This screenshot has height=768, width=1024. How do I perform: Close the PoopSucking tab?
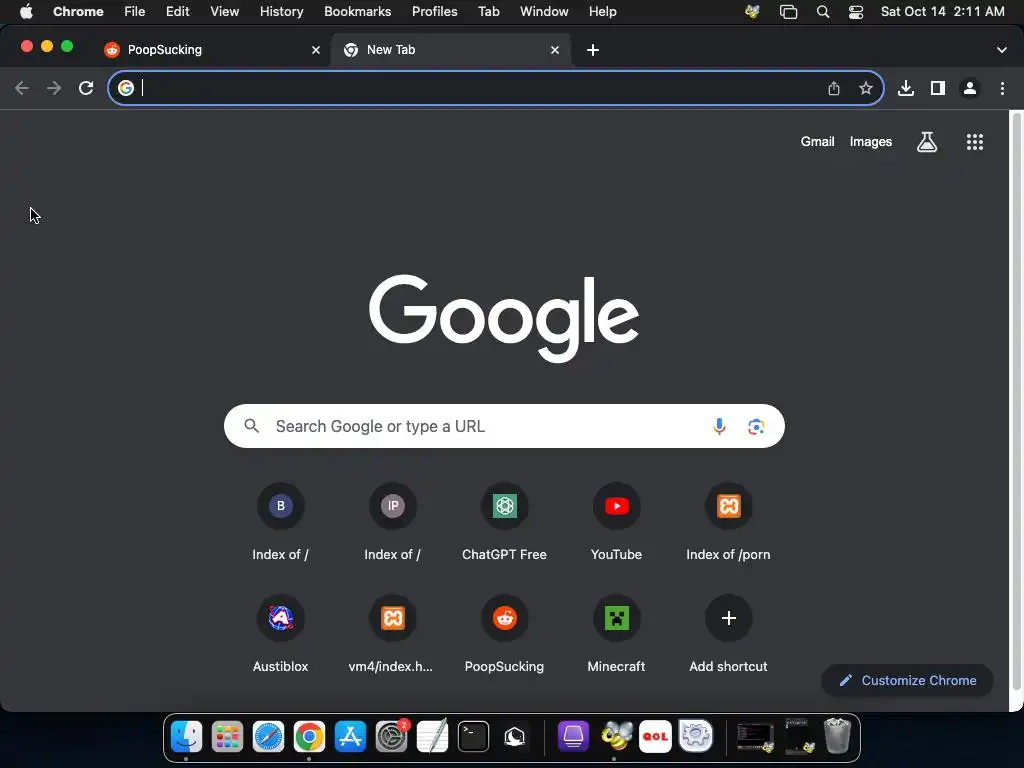315,50
